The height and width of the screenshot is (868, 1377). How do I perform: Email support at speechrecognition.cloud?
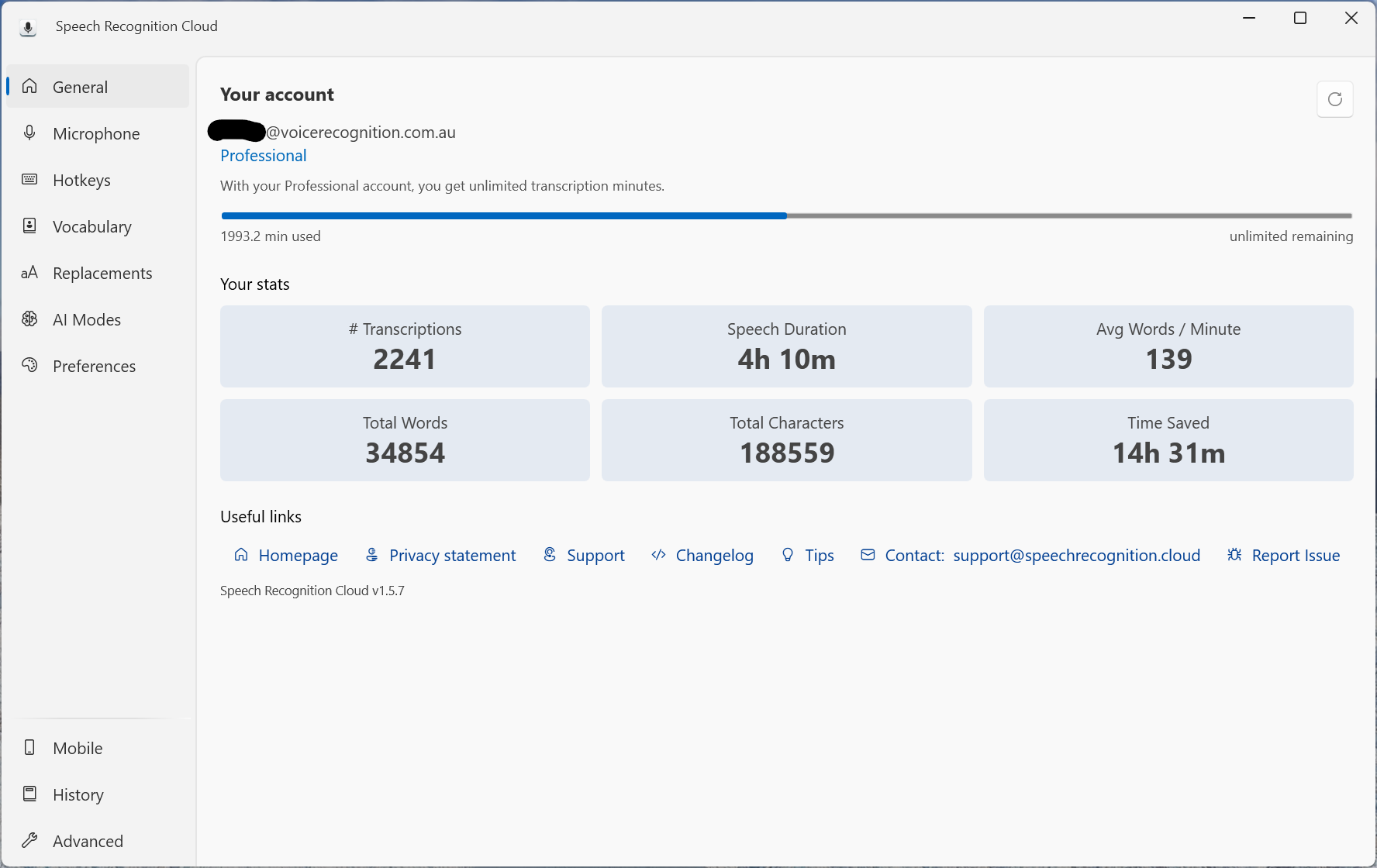1076,555
